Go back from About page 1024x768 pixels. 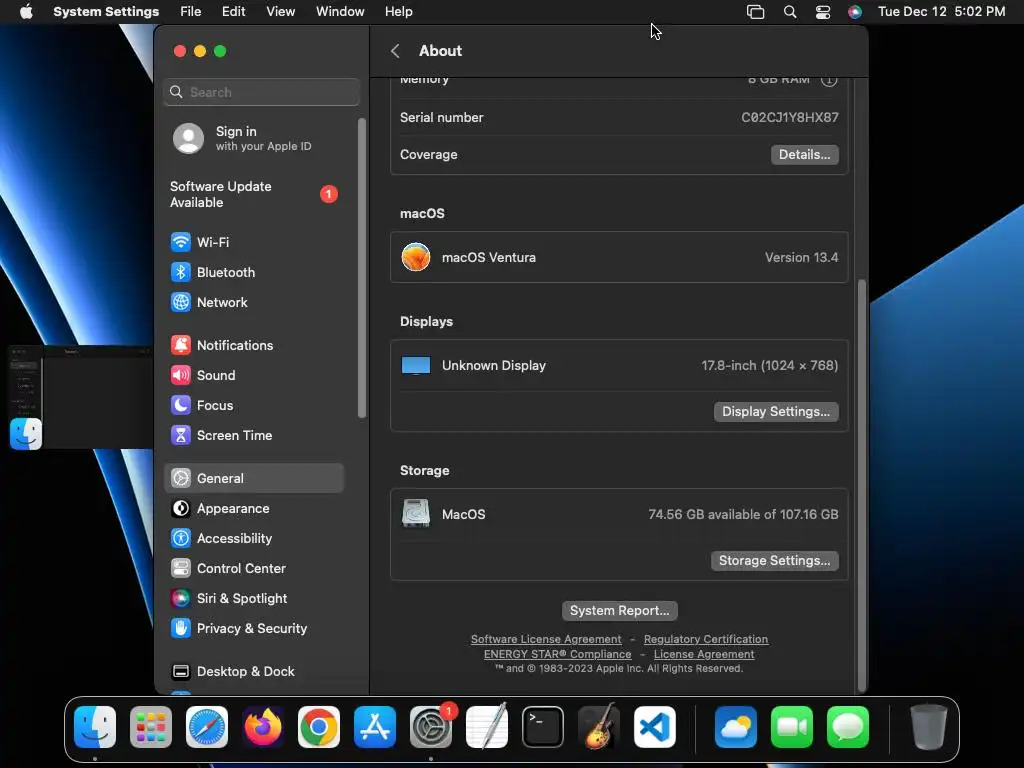[x=395, y=51]
